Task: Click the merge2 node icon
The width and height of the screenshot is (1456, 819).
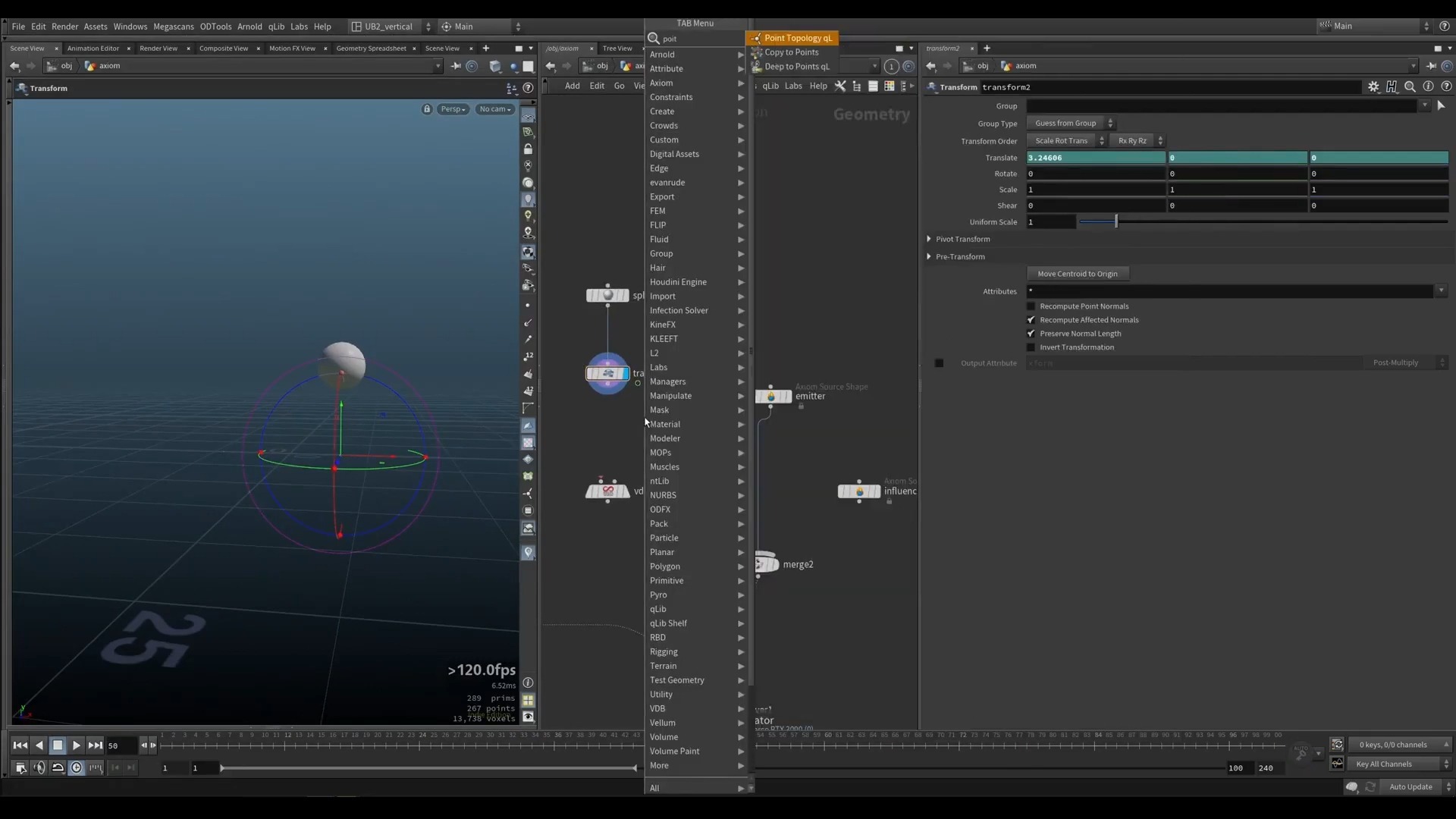Action: tap(766, 564)
